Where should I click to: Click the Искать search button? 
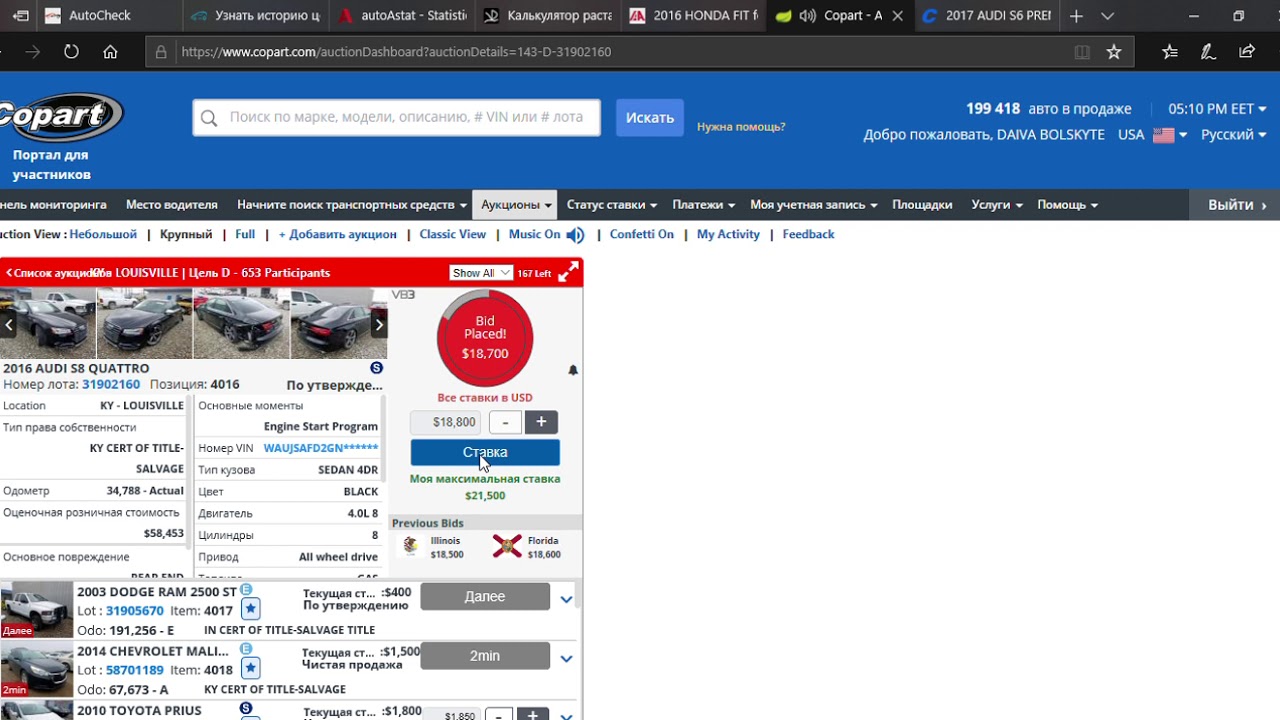[650, 117]
